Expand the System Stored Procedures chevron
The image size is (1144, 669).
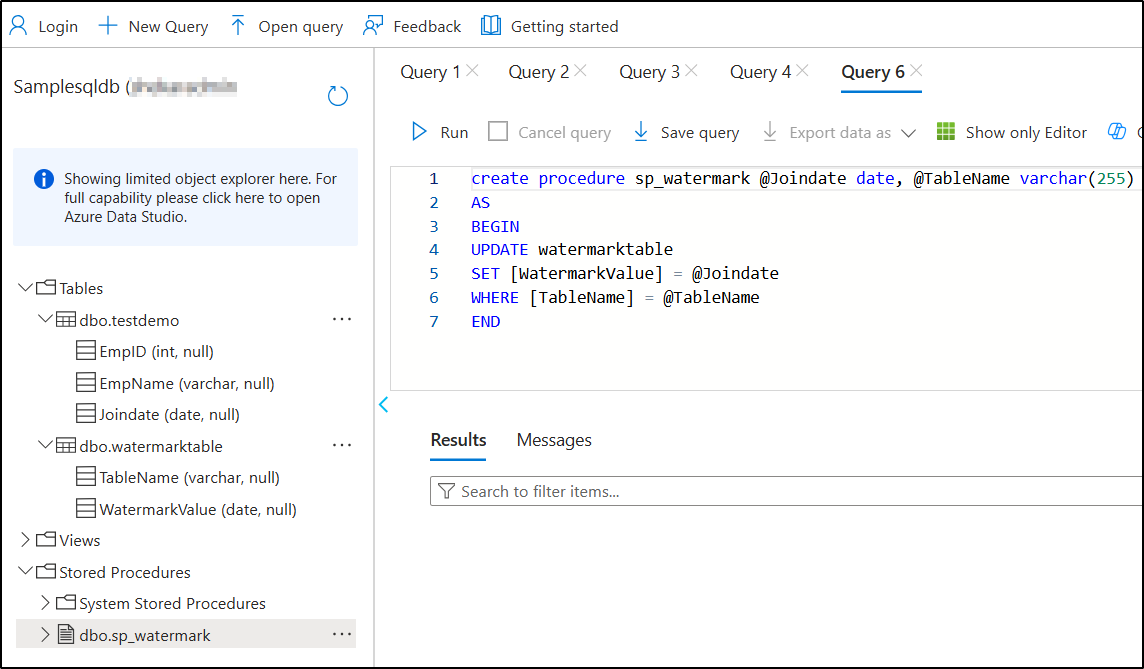(x=45, y=603)
